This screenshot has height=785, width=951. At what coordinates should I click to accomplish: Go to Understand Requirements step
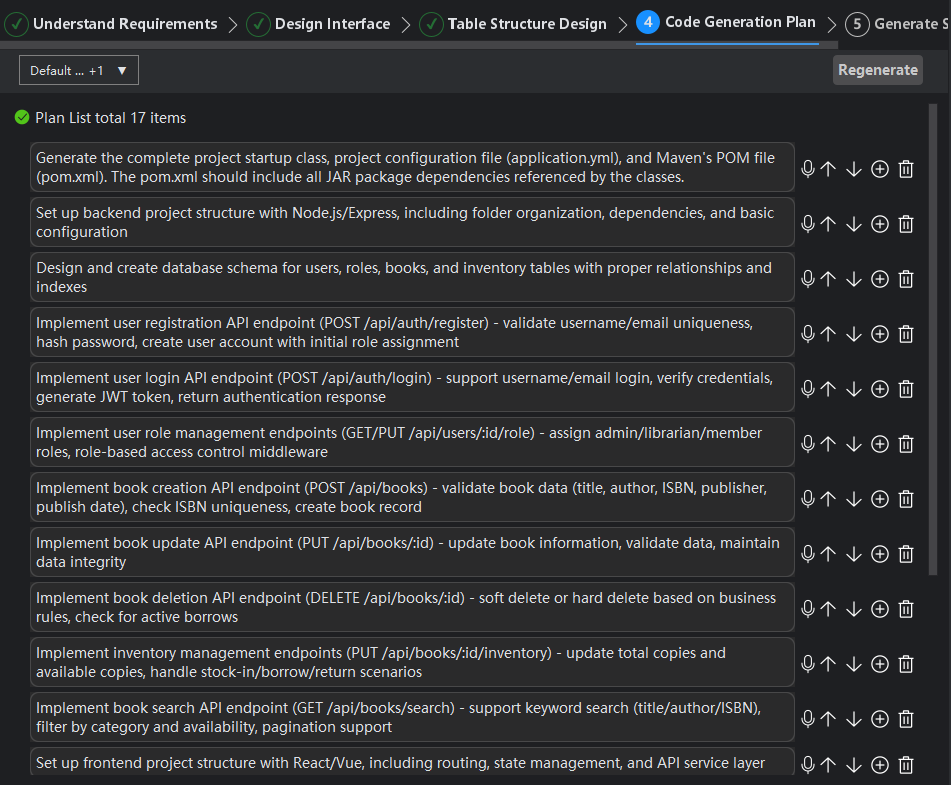point(113,24)
